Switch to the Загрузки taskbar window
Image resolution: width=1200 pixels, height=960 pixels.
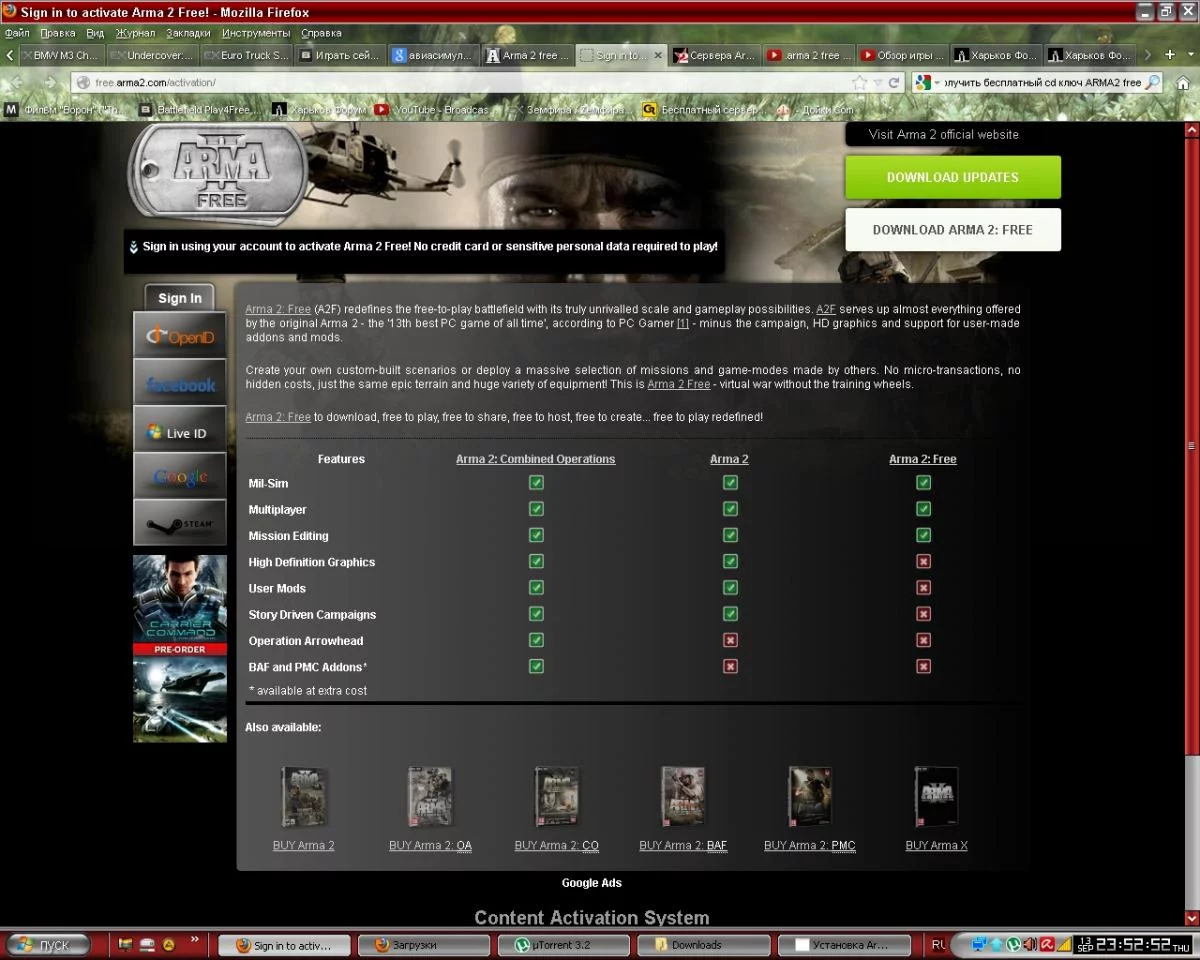(x=424, y=944)
